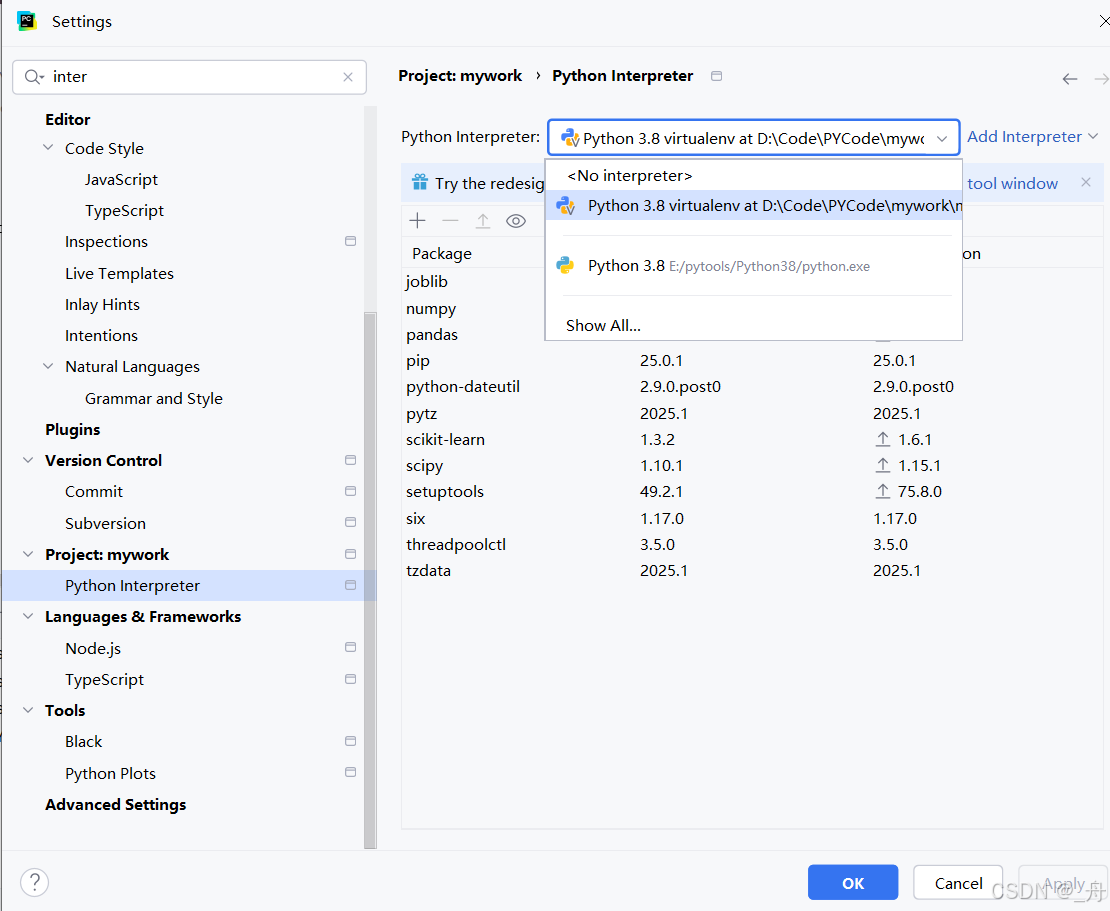This screenshot has height=911, width=1110.
Task: Click the add package plus icon
Action: click(x=418, y=221)
